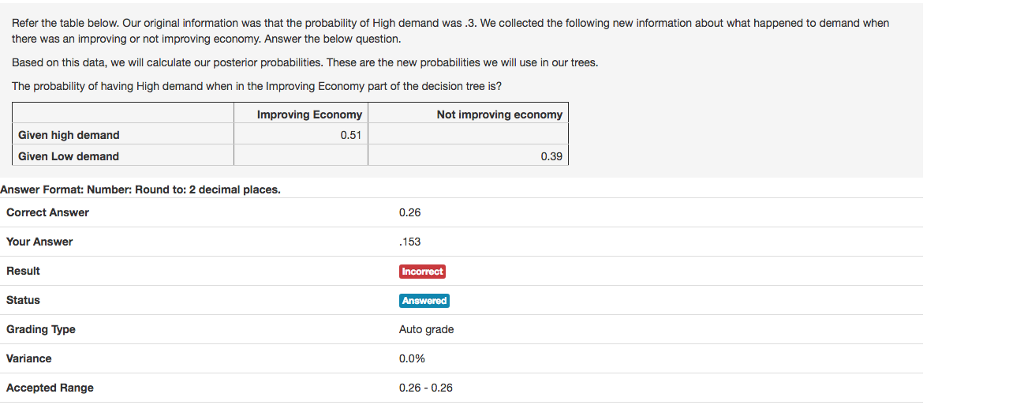Click the Grading Type row label
Screen dimensions: 1024x405
(x=41, y=329)
